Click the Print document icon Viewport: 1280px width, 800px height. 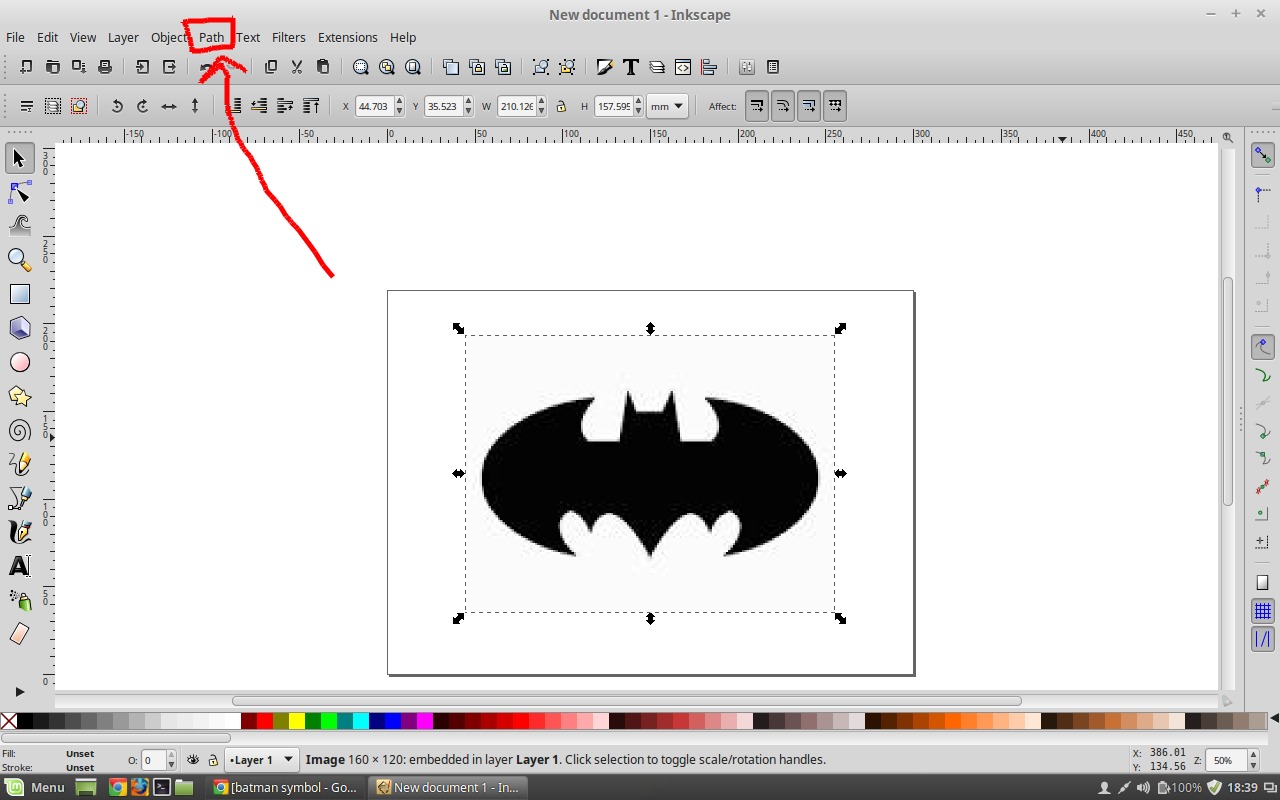coord(105,67)
